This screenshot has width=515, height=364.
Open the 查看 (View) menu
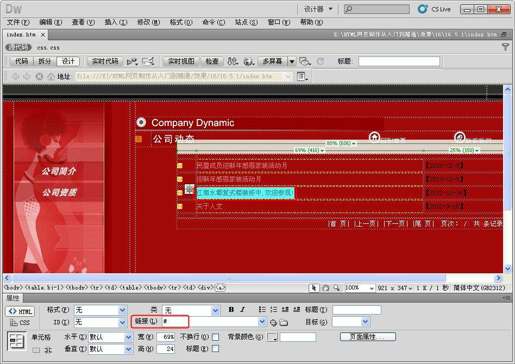(83, 22)
